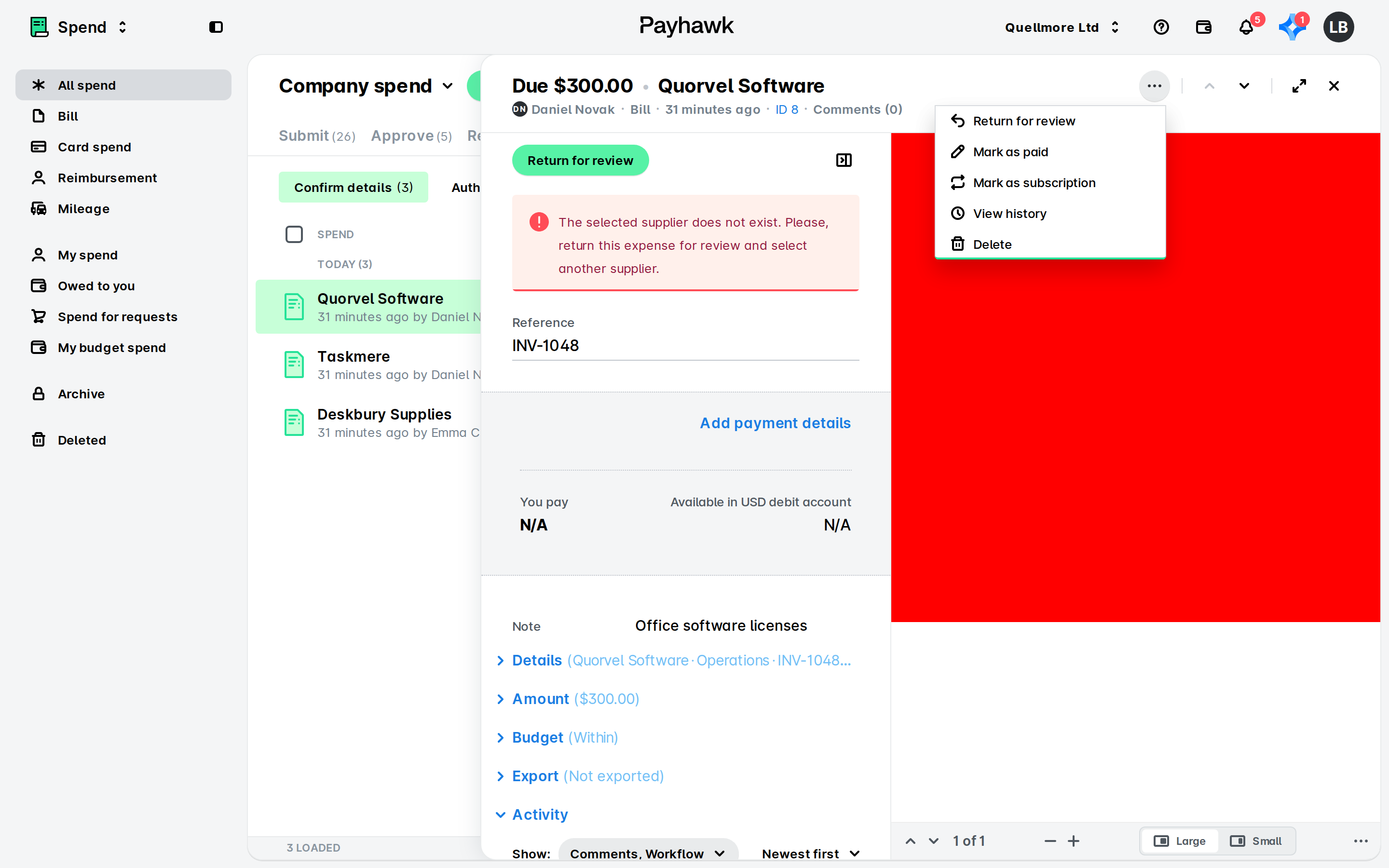The height and width of the screenshot is (868, 1389).
Task: Click Add payment details link
Action: click(775, 423)
